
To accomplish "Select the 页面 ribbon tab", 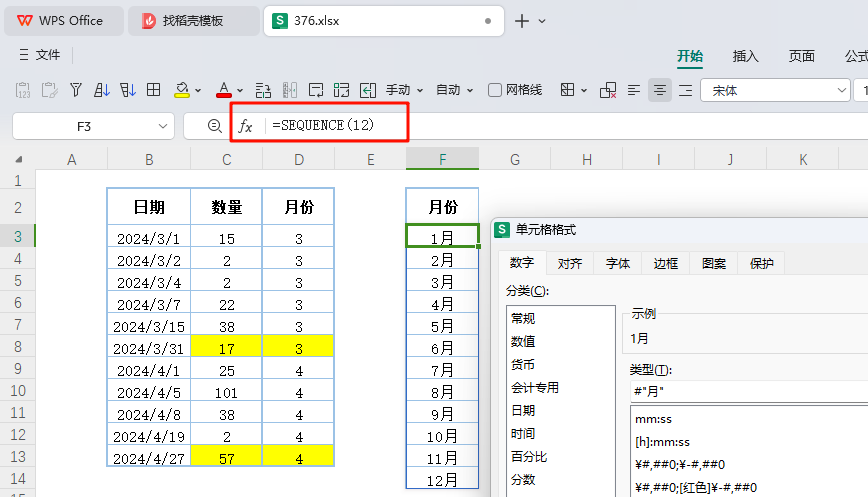I will (x=802, y=56).
